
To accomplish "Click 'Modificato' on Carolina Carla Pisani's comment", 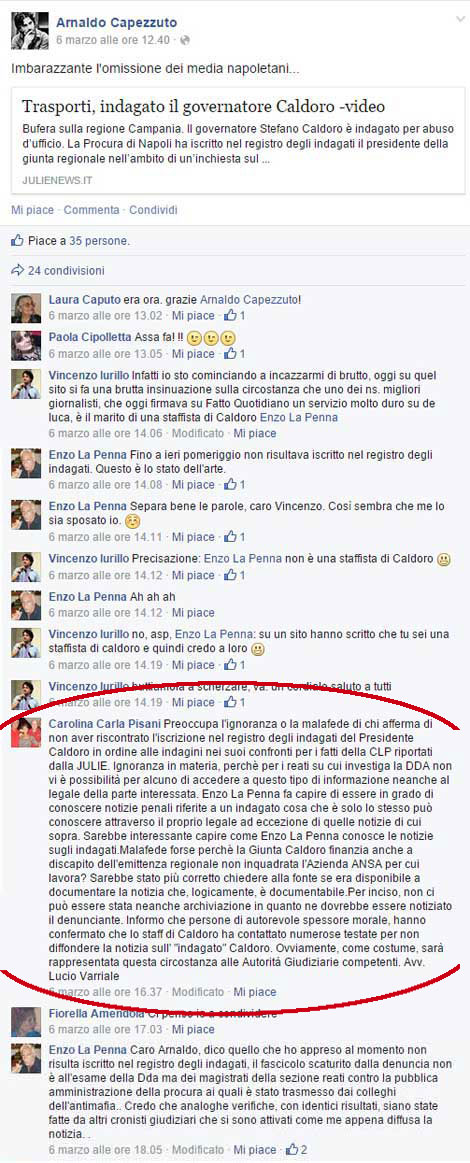I will tap(198, 992).
